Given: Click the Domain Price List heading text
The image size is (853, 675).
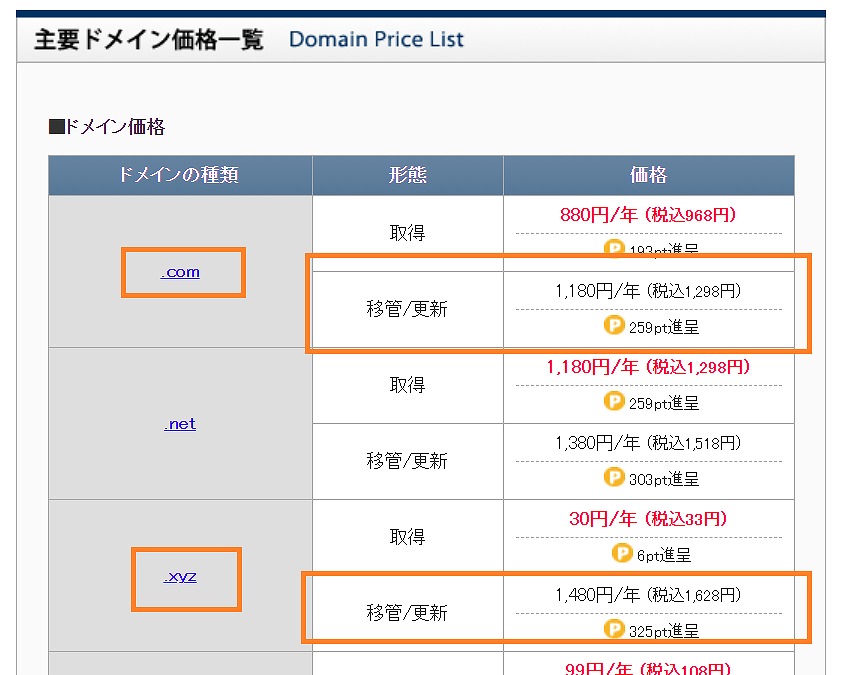Looking at the screenshot, I should point(375,39).
